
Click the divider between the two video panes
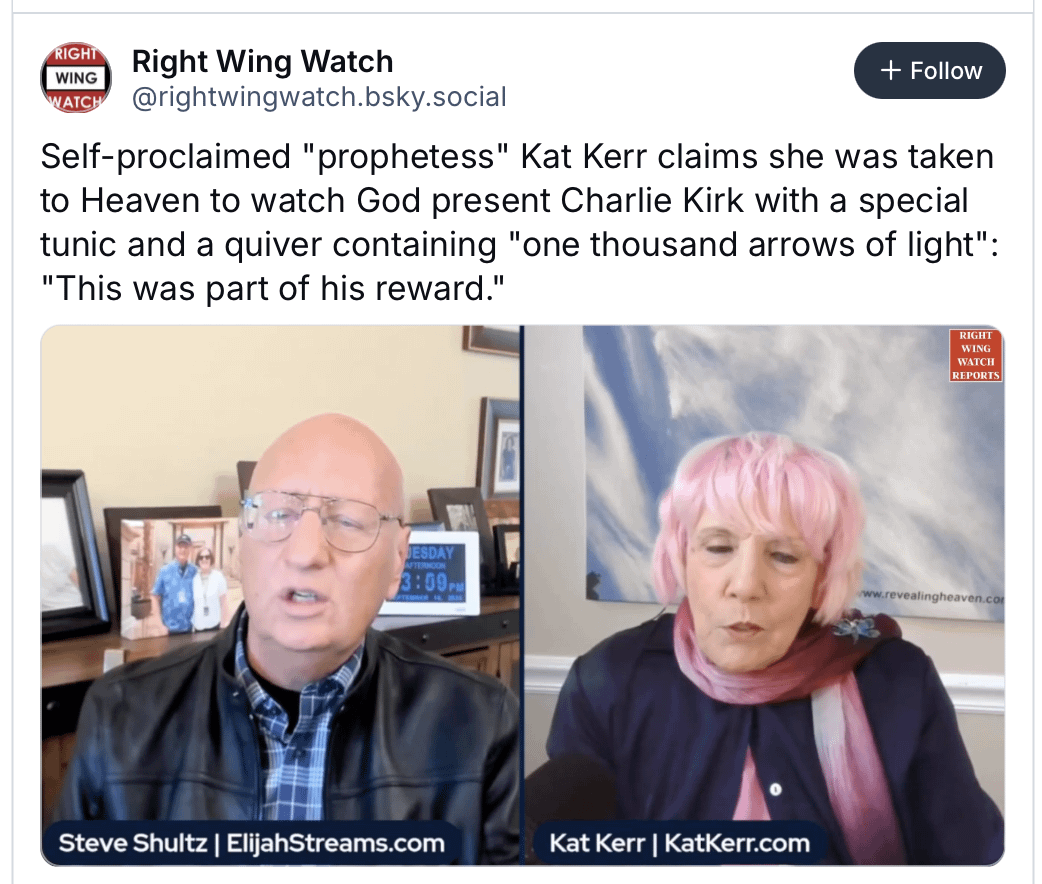point(522,595)
